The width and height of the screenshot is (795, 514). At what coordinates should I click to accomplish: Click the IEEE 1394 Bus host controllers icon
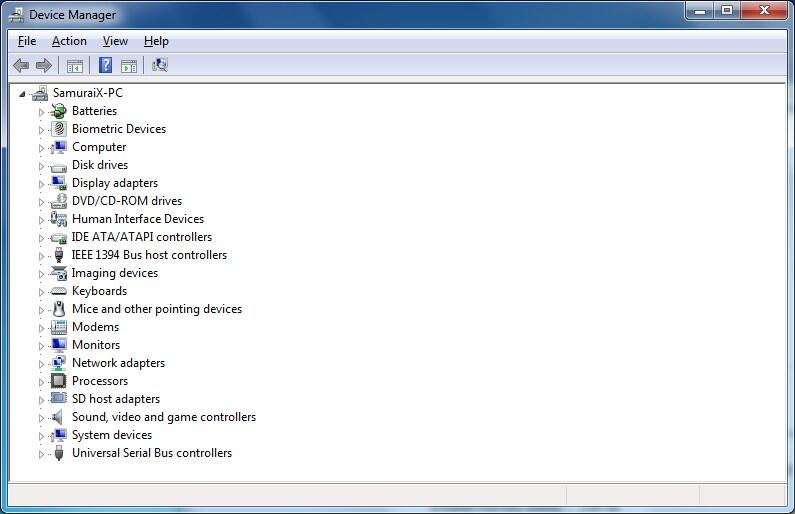59,255
